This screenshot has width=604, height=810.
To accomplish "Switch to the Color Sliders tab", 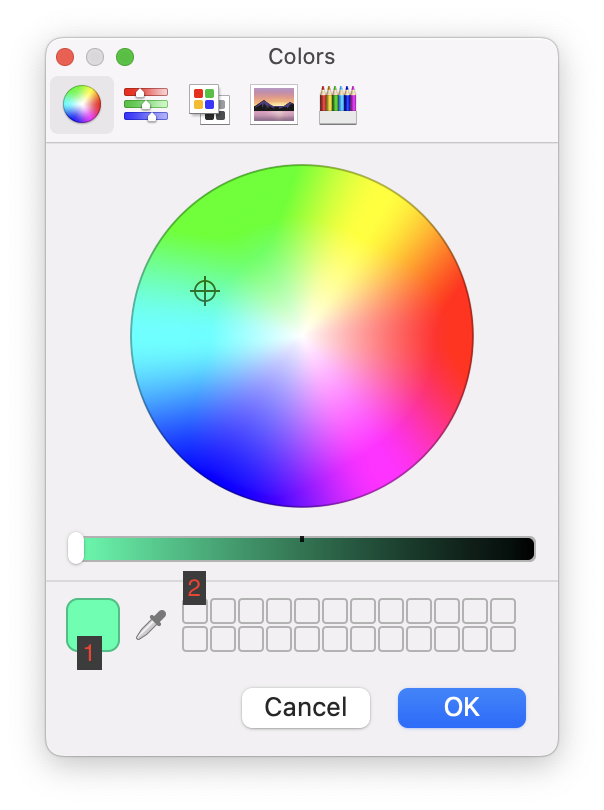I will tap(146, 104).
